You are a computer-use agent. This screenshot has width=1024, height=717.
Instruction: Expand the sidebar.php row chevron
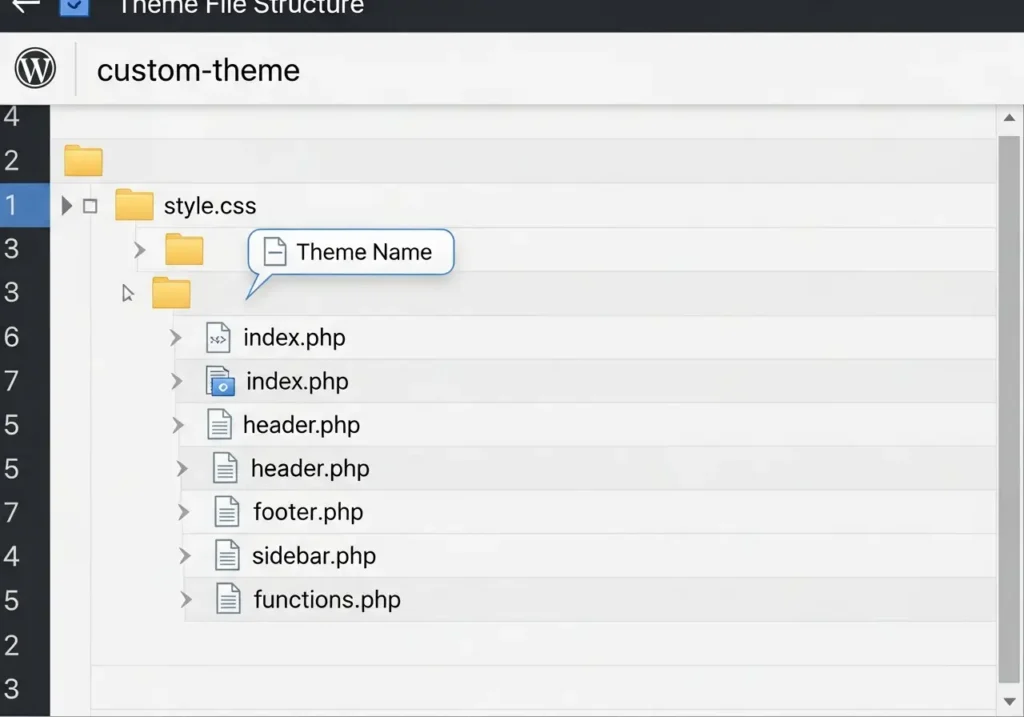pos(185,556)
